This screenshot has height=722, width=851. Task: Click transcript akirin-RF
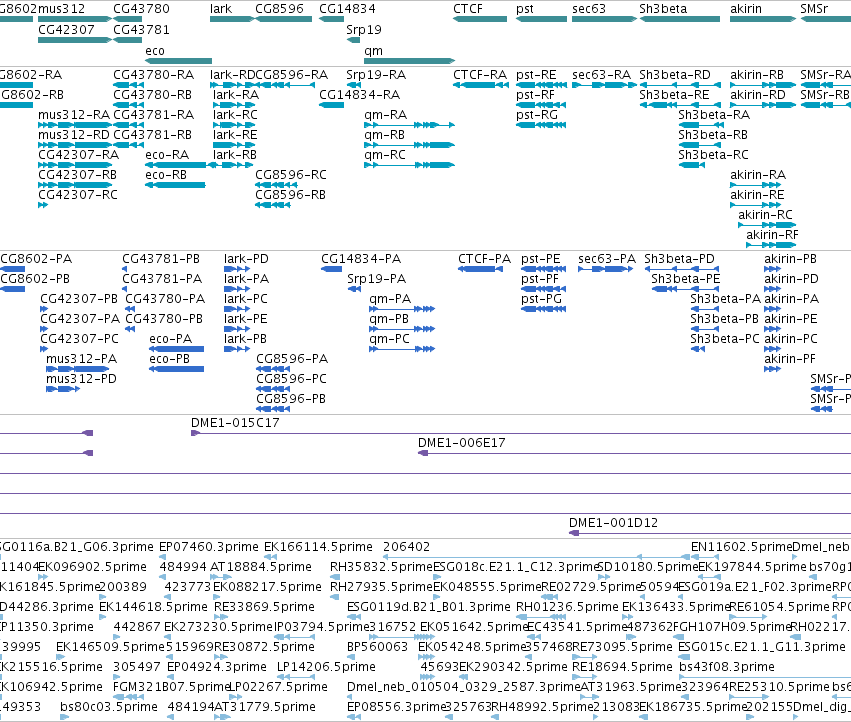click(x=772, y=235)
